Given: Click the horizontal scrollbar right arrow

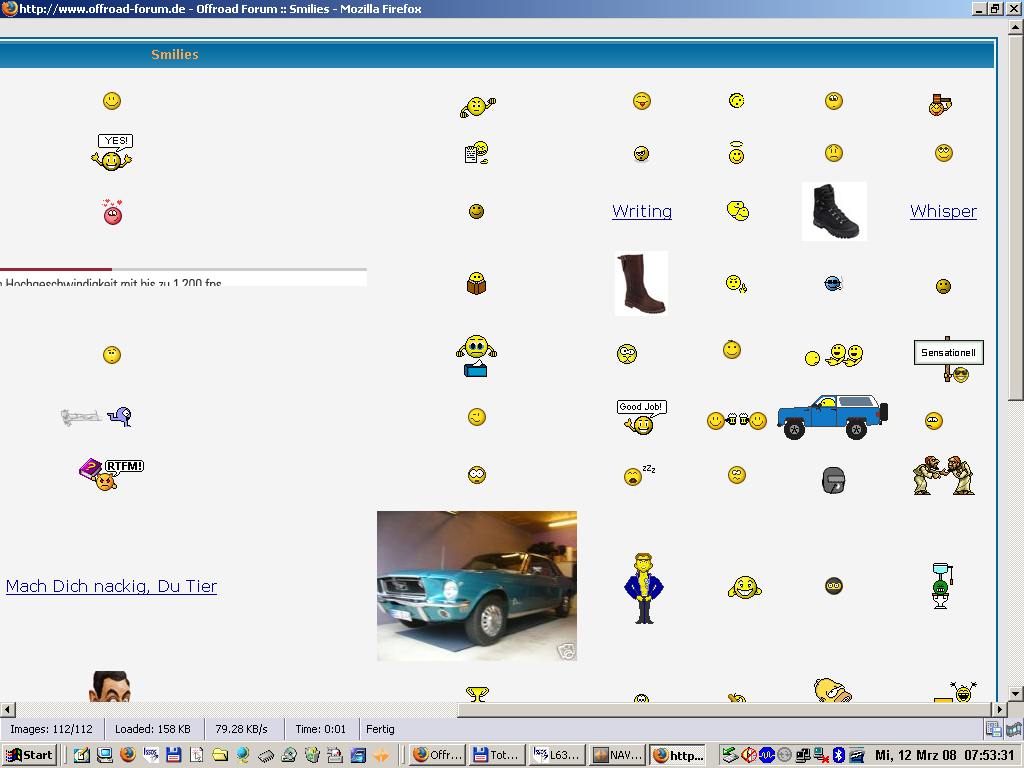Looking at the screenshot, I should (998, 709).
